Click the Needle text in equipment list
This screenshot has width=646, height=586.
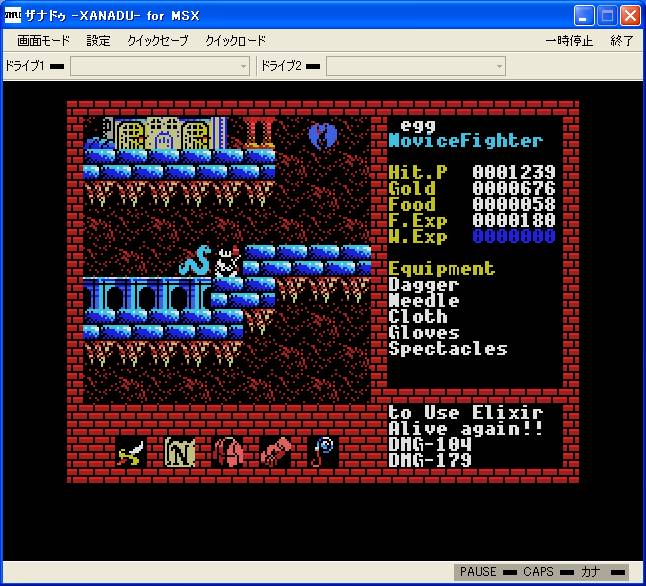[x=424, y=301]
